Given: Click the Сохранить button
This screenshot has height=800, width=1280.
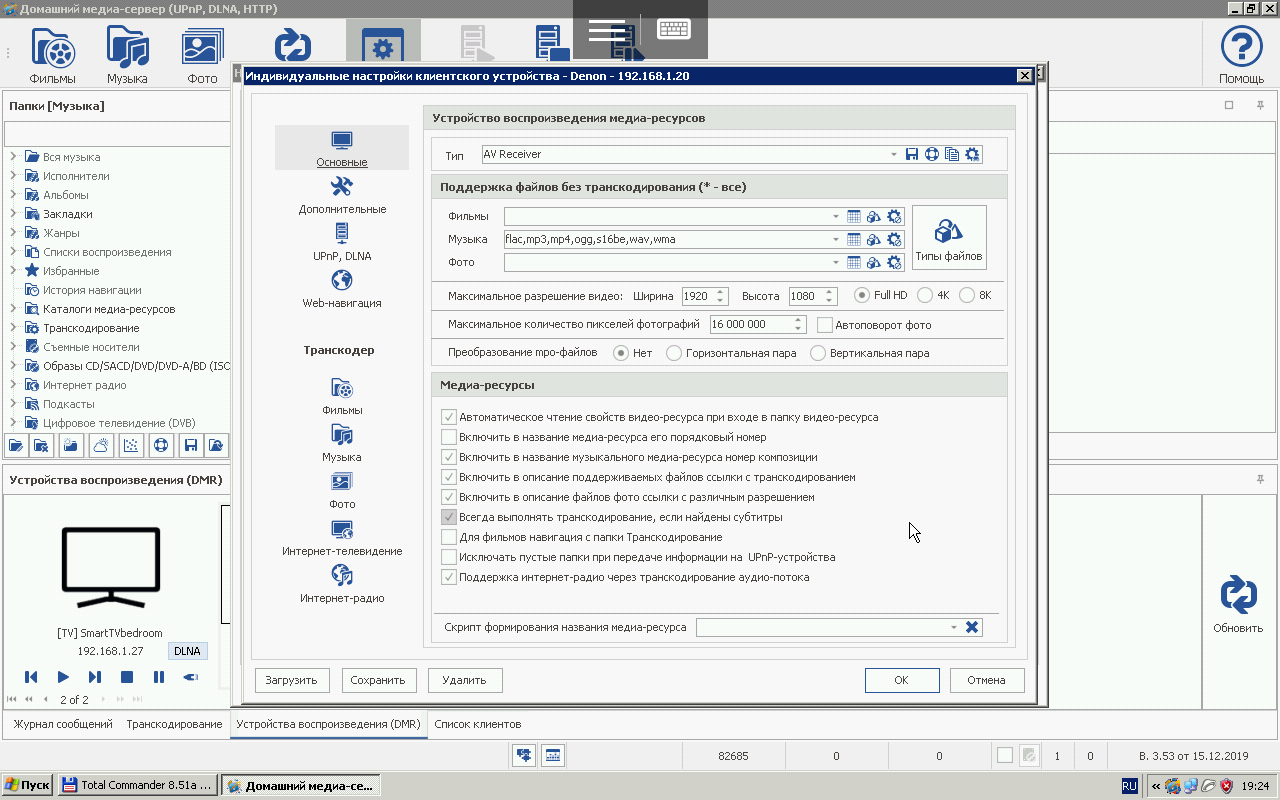Looking at the screenshot, I should click(378, 680).
